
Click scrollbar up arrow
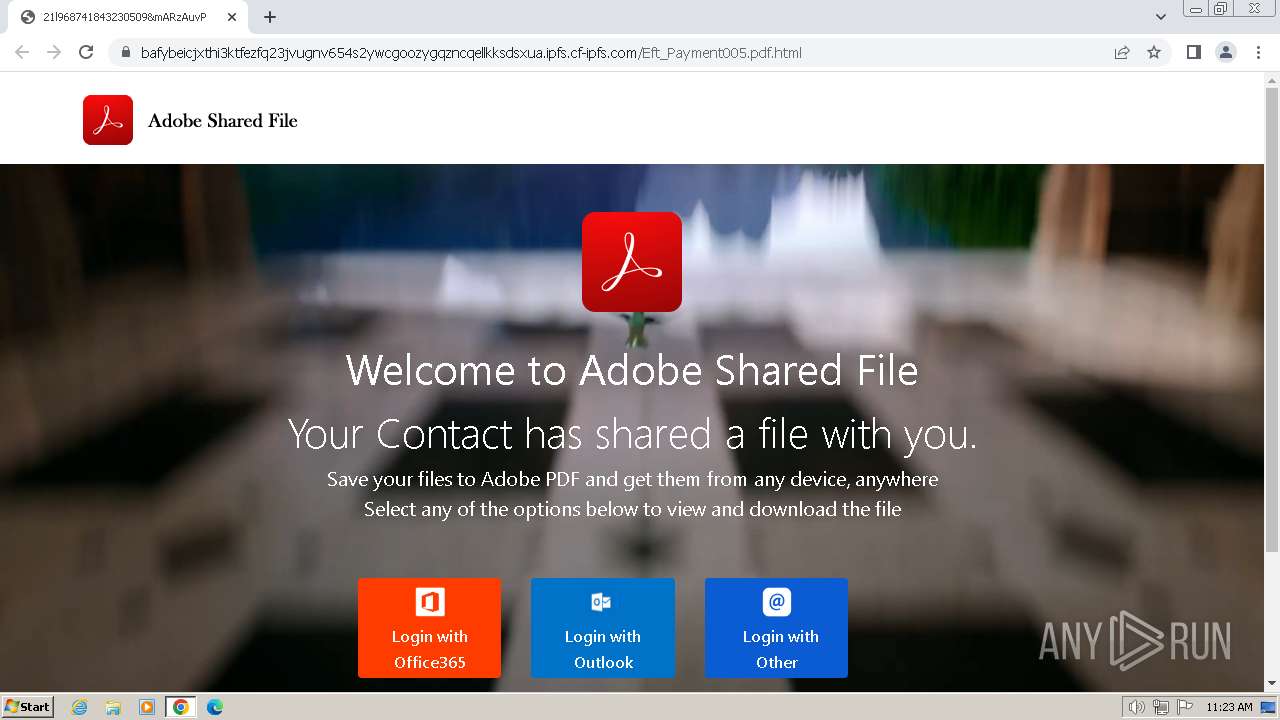click(1272, 79)
